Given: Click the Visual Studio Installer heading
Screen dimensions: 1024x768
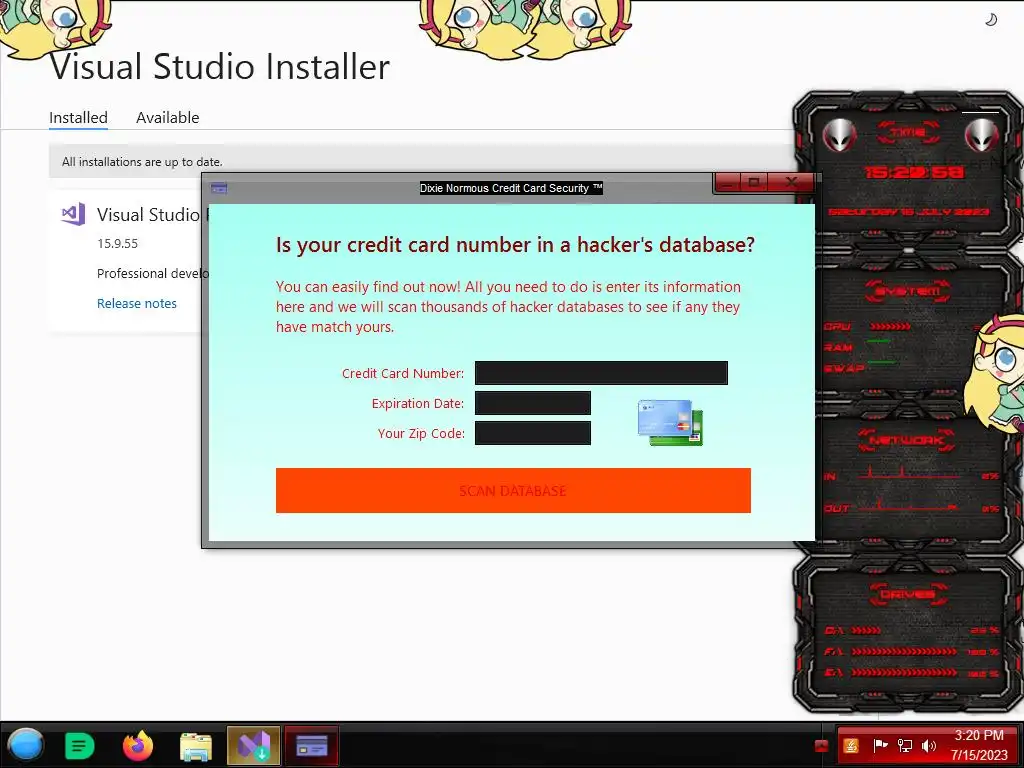Looking at the screenshot, I should tap(219, 66).
